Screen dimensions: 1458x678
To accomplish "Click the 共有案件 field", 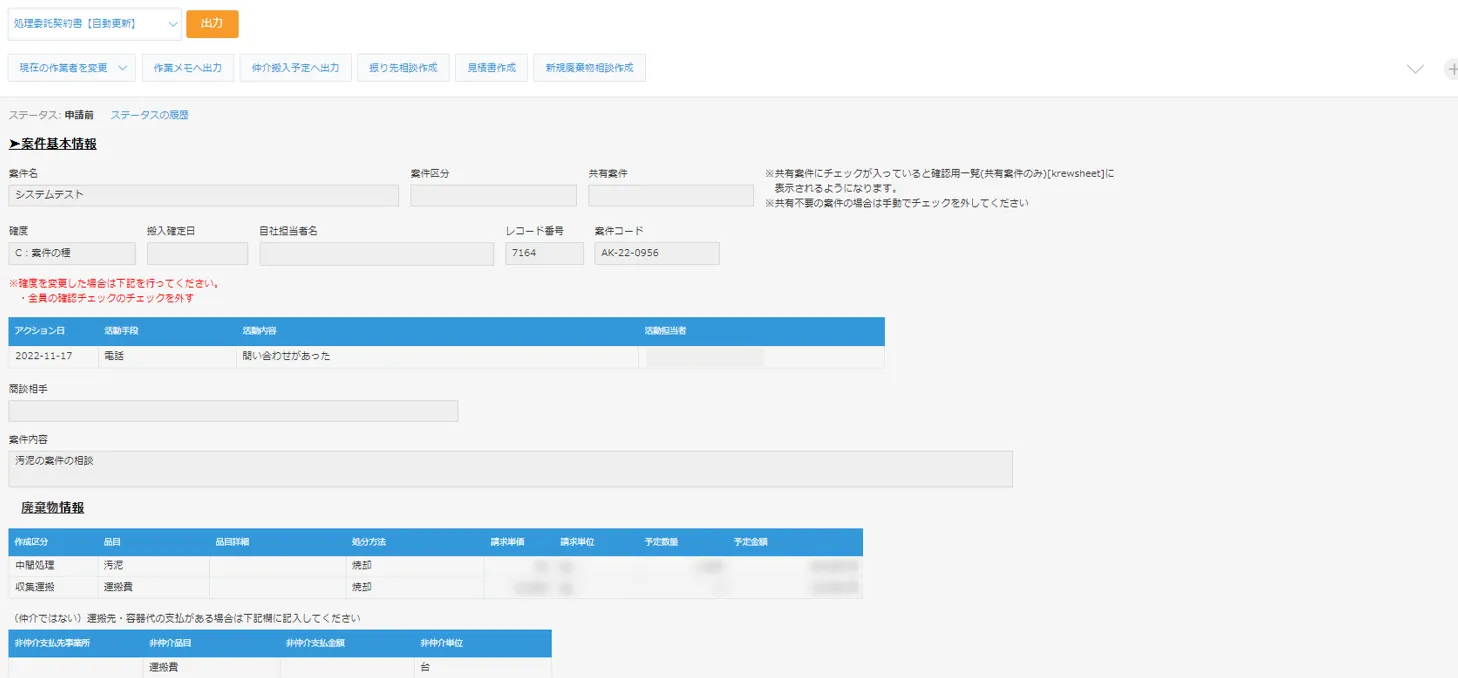I will [x=671, y=195].
